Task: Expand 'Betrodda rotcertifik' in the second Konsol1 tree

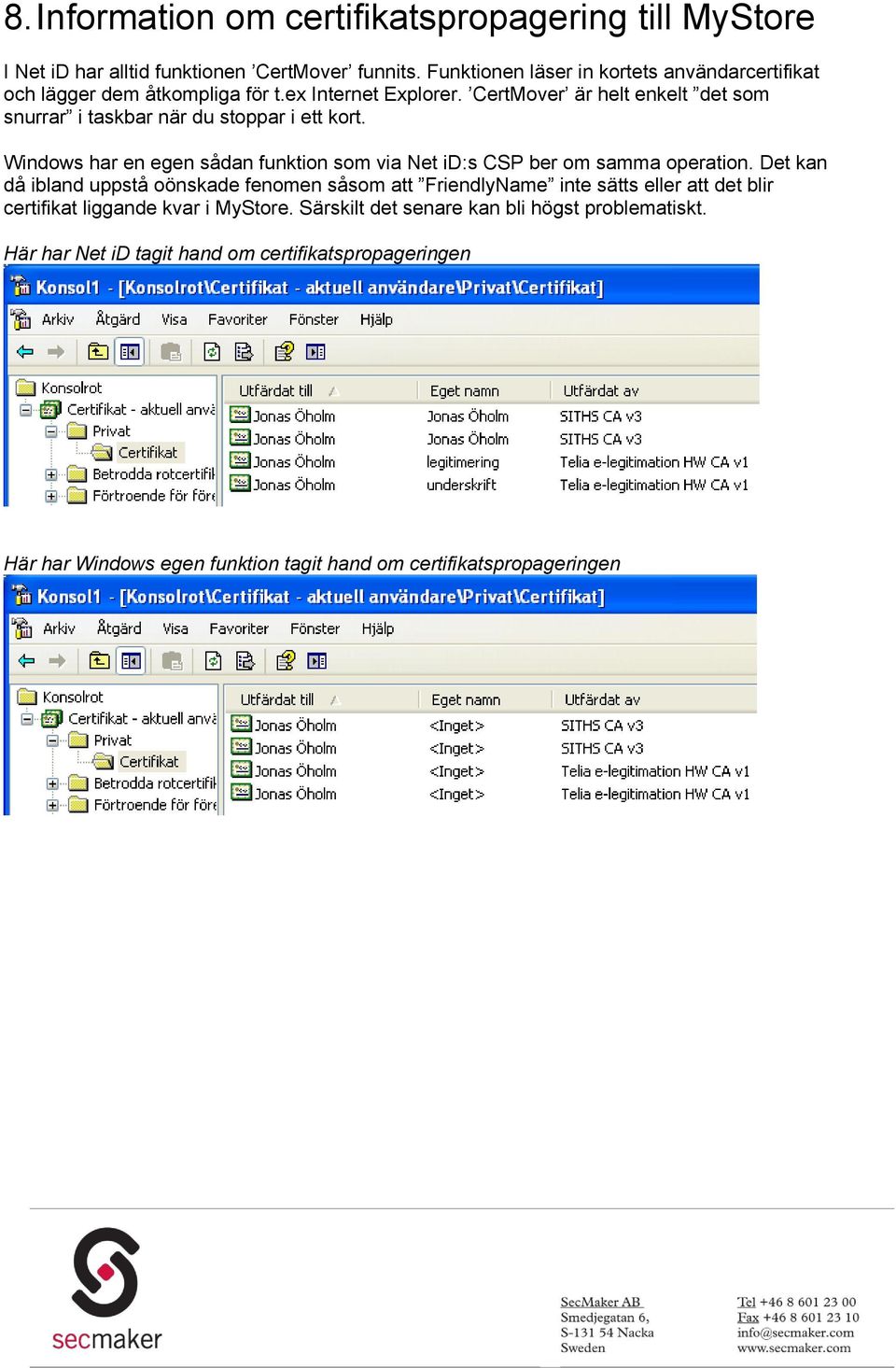Action: click(x=52, y=783)
